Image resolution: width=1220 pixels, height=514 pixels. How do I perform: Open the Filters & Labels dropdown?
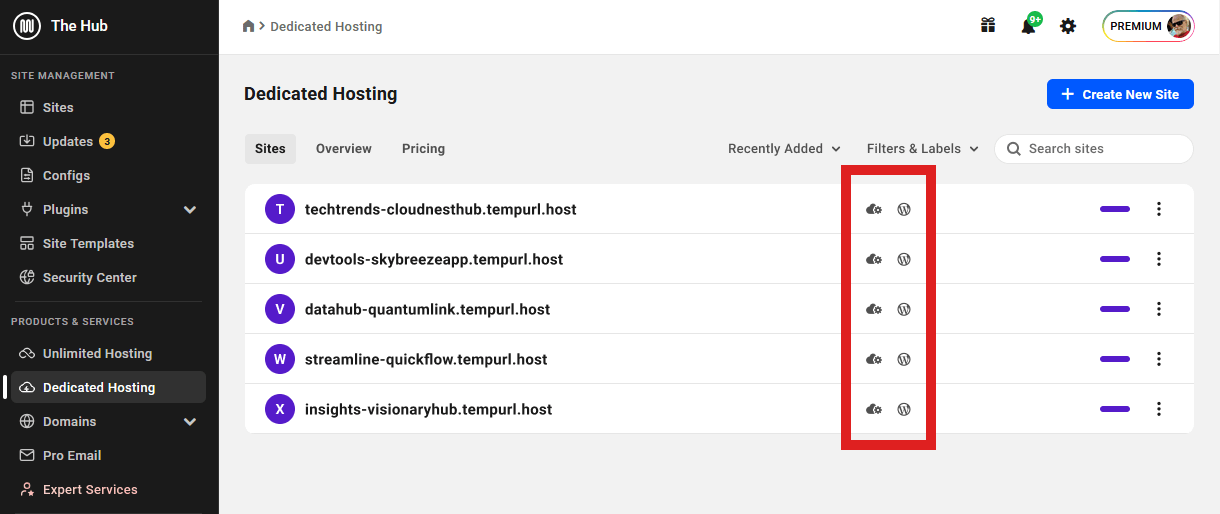923,148
